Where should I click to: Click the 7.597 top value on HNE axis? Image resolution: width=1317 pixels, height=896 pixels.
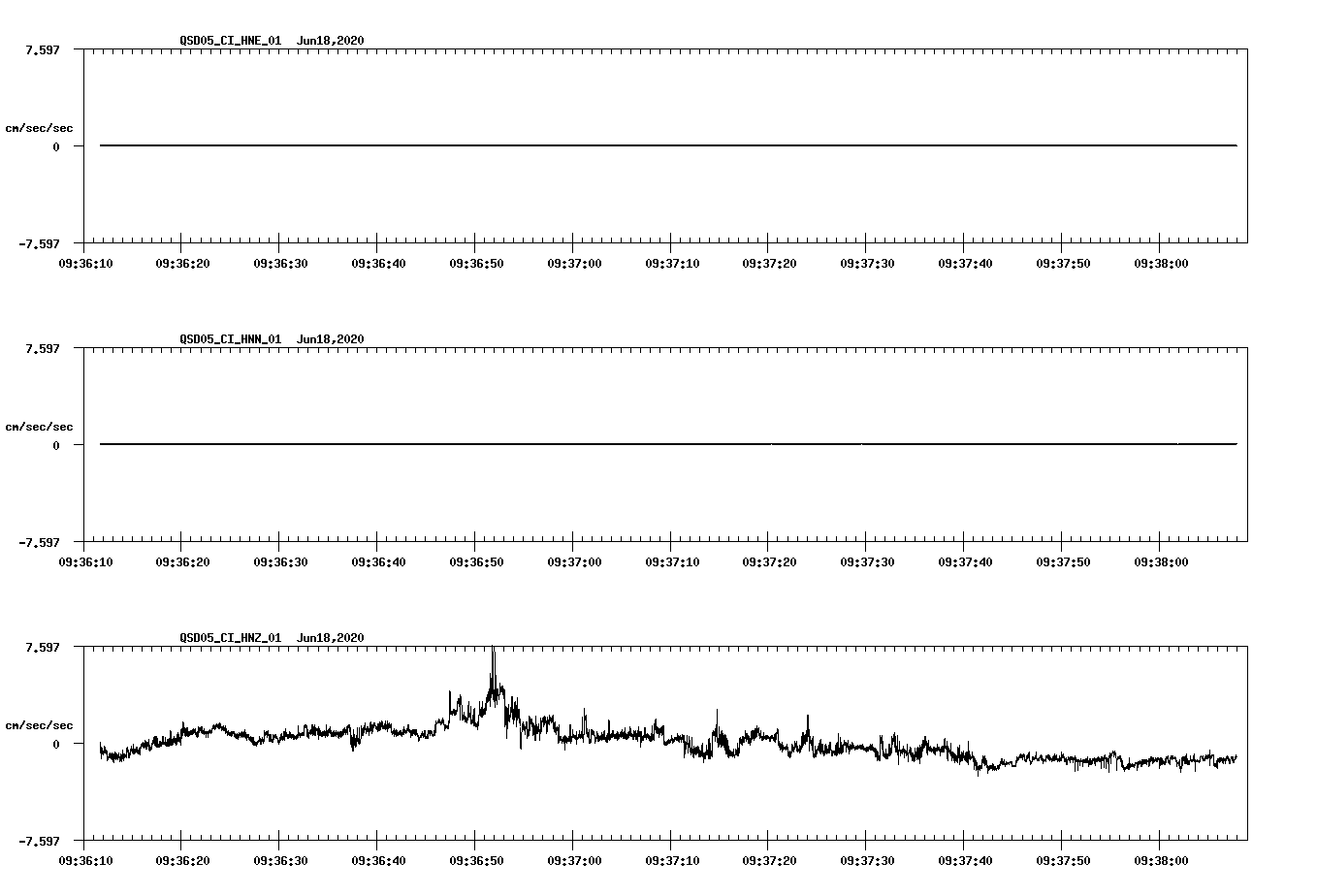pyautogui.click(x=42, y=49)
